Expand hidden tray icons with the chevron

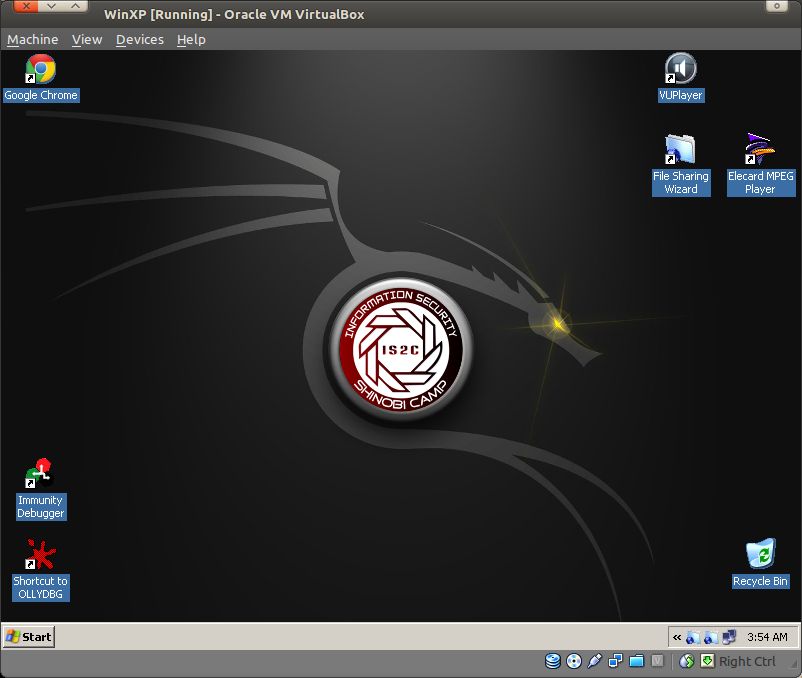(677, 637)
